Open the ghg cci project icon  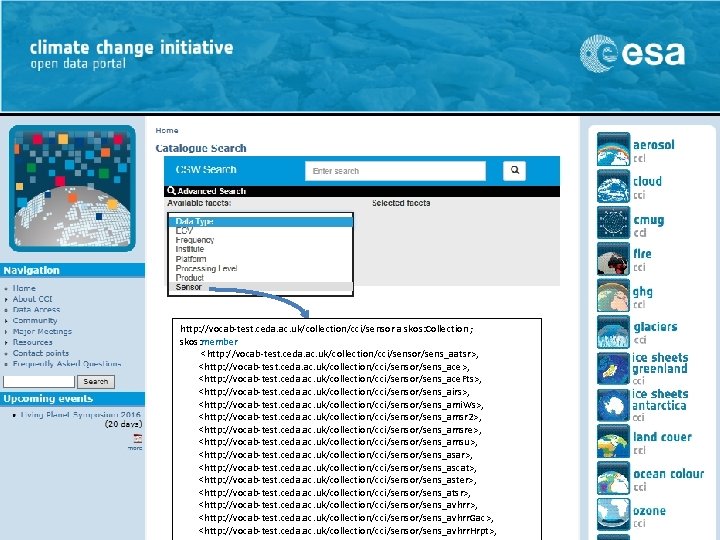point(613,295)
